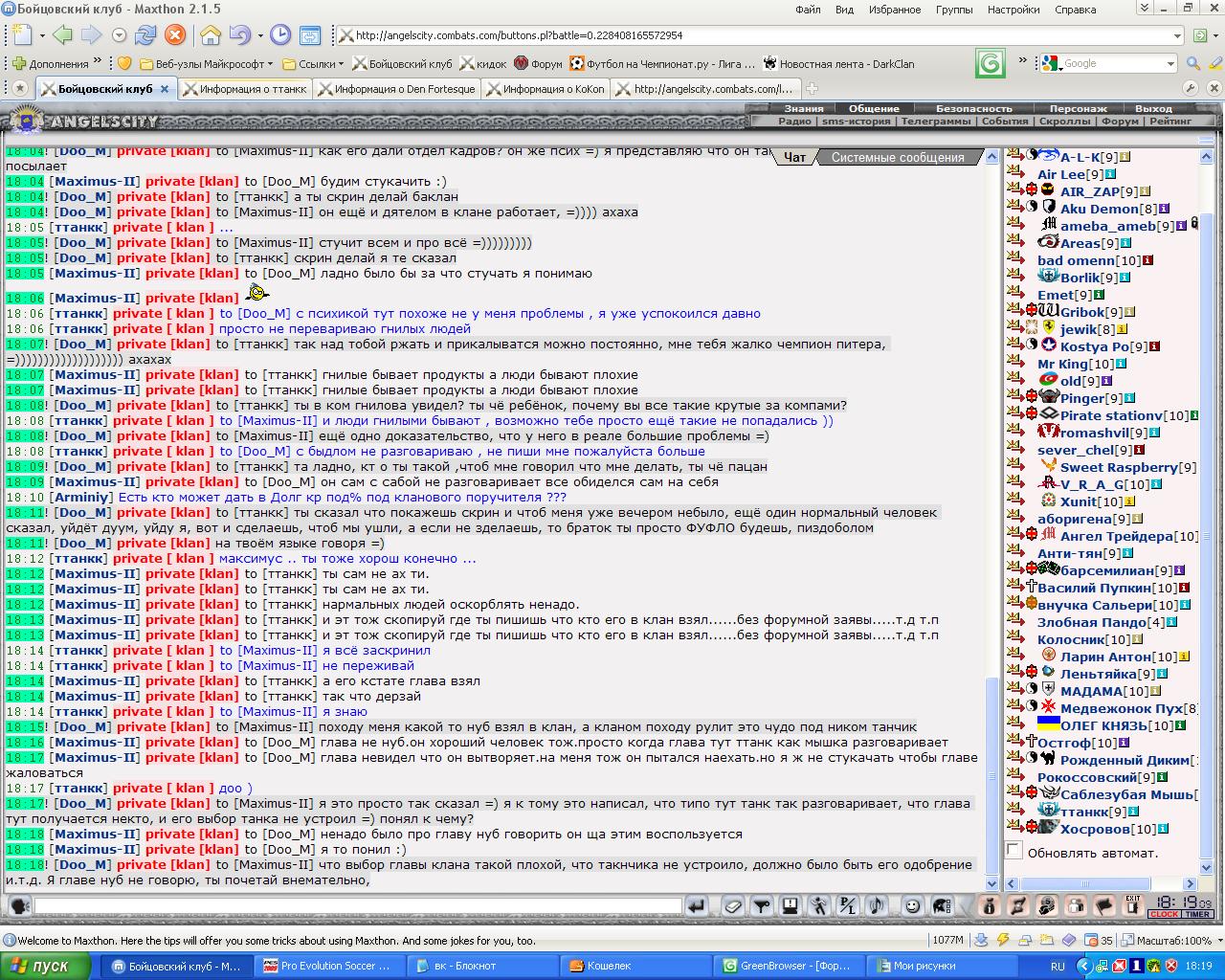Click the eraser icon to clear chat

(x=732, y=905)
